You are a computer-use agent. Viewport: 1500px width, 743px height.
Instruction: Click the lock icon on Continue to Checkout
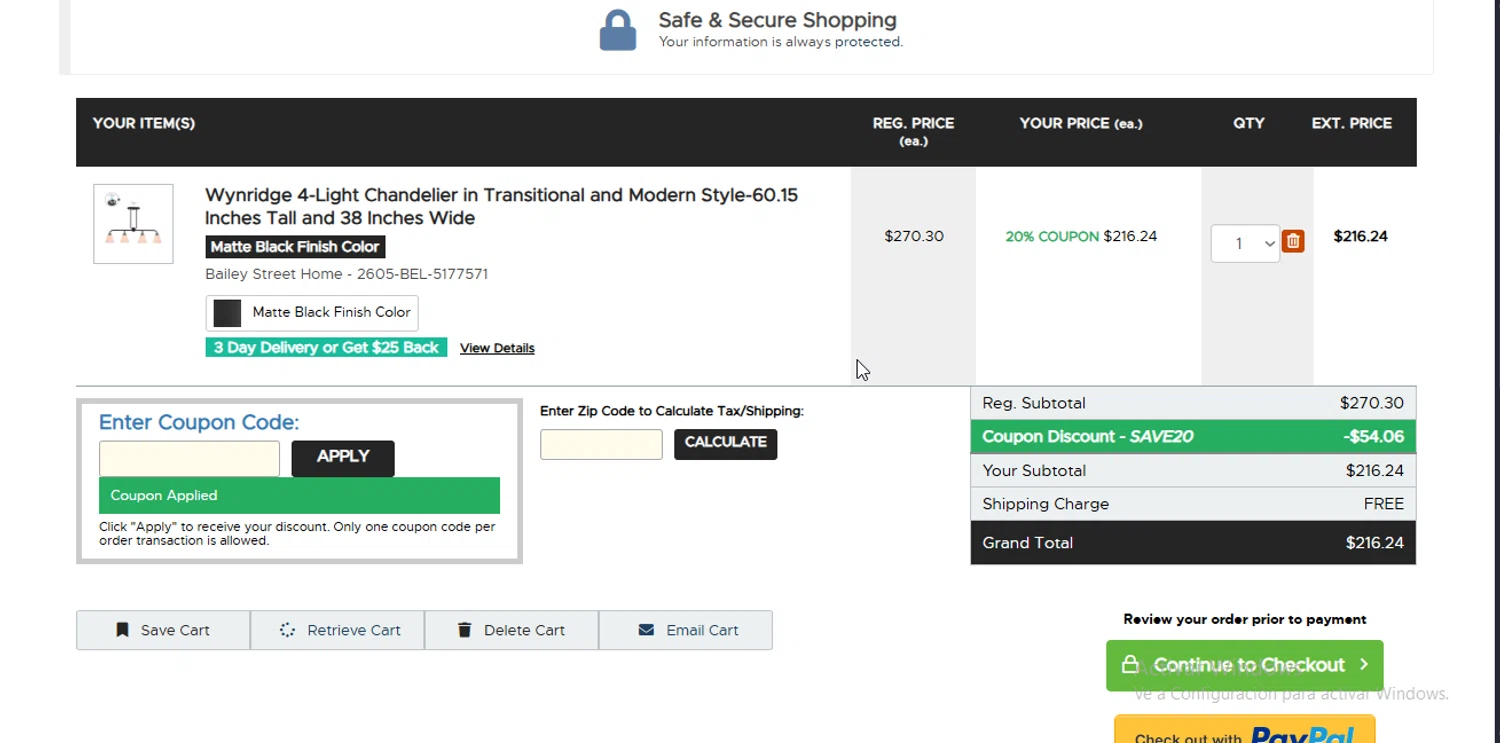[x=1130, y=665]
